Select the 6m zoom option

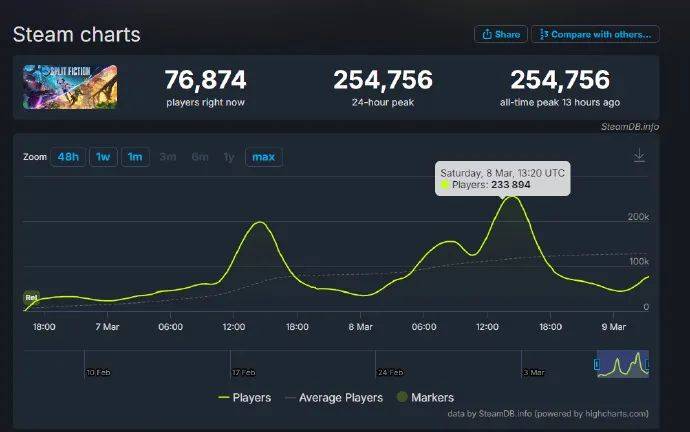click(200, 157)
